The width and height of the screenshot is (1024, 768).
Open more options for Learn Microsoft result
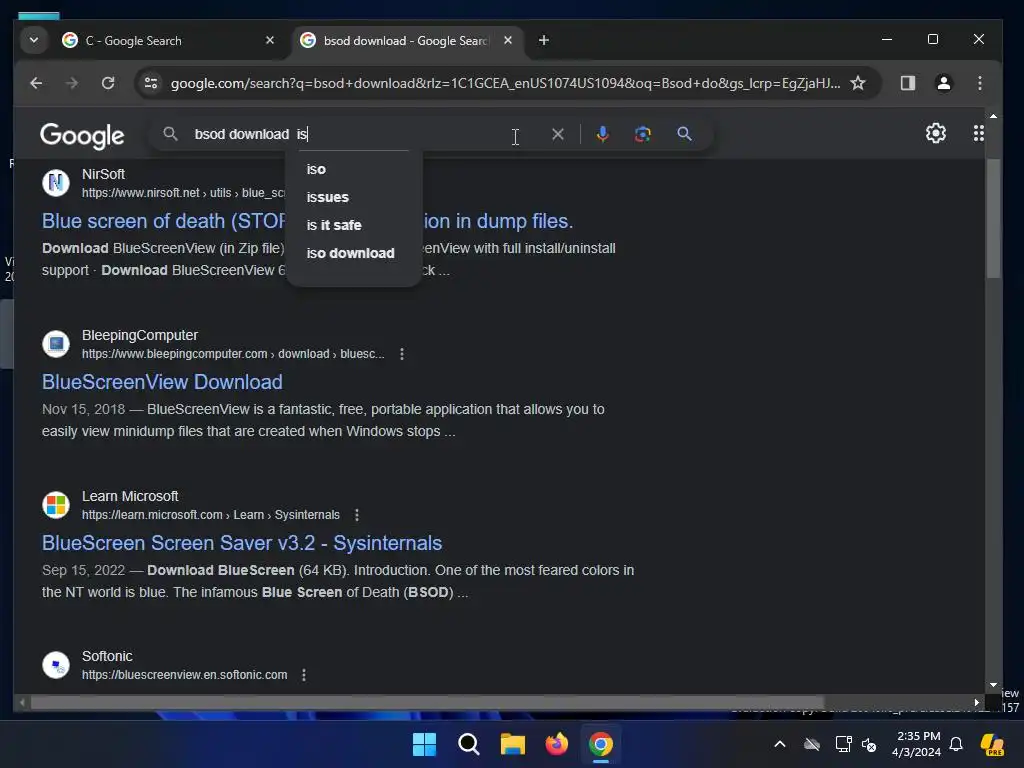[357, 515]
